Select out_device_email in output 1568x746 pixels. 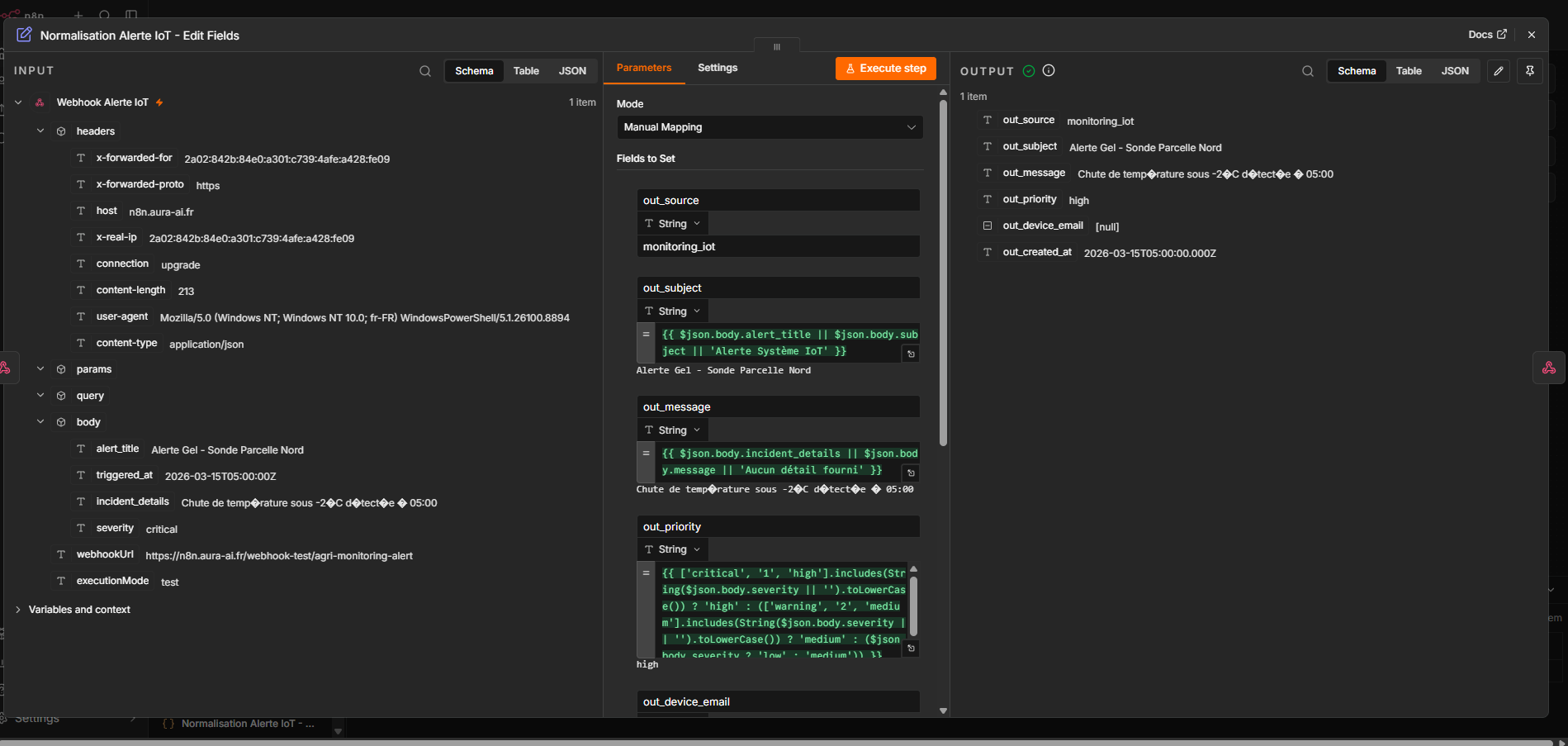click(x=1043, y=226)
